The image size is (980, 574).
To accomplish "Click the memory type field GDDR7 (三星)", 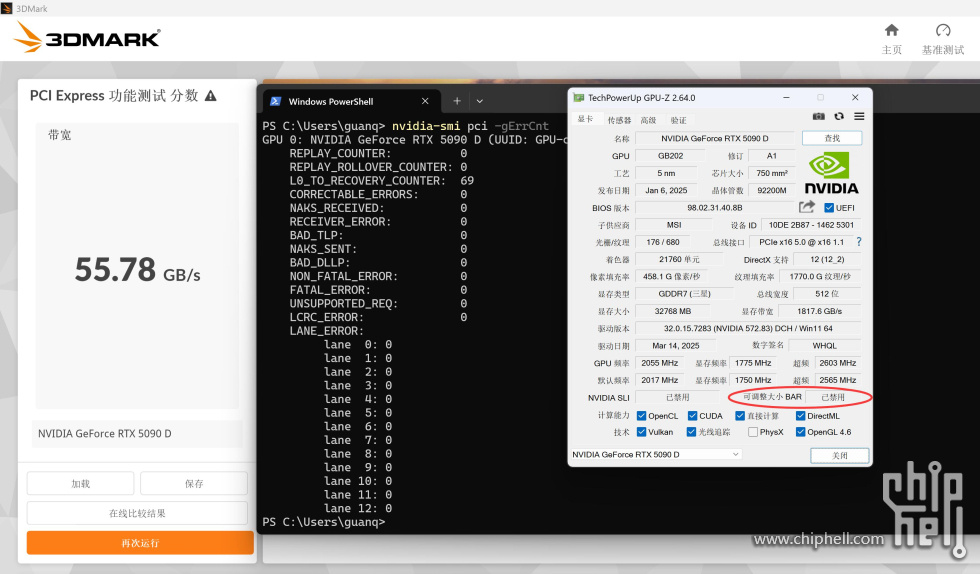I will click(684, 294).
